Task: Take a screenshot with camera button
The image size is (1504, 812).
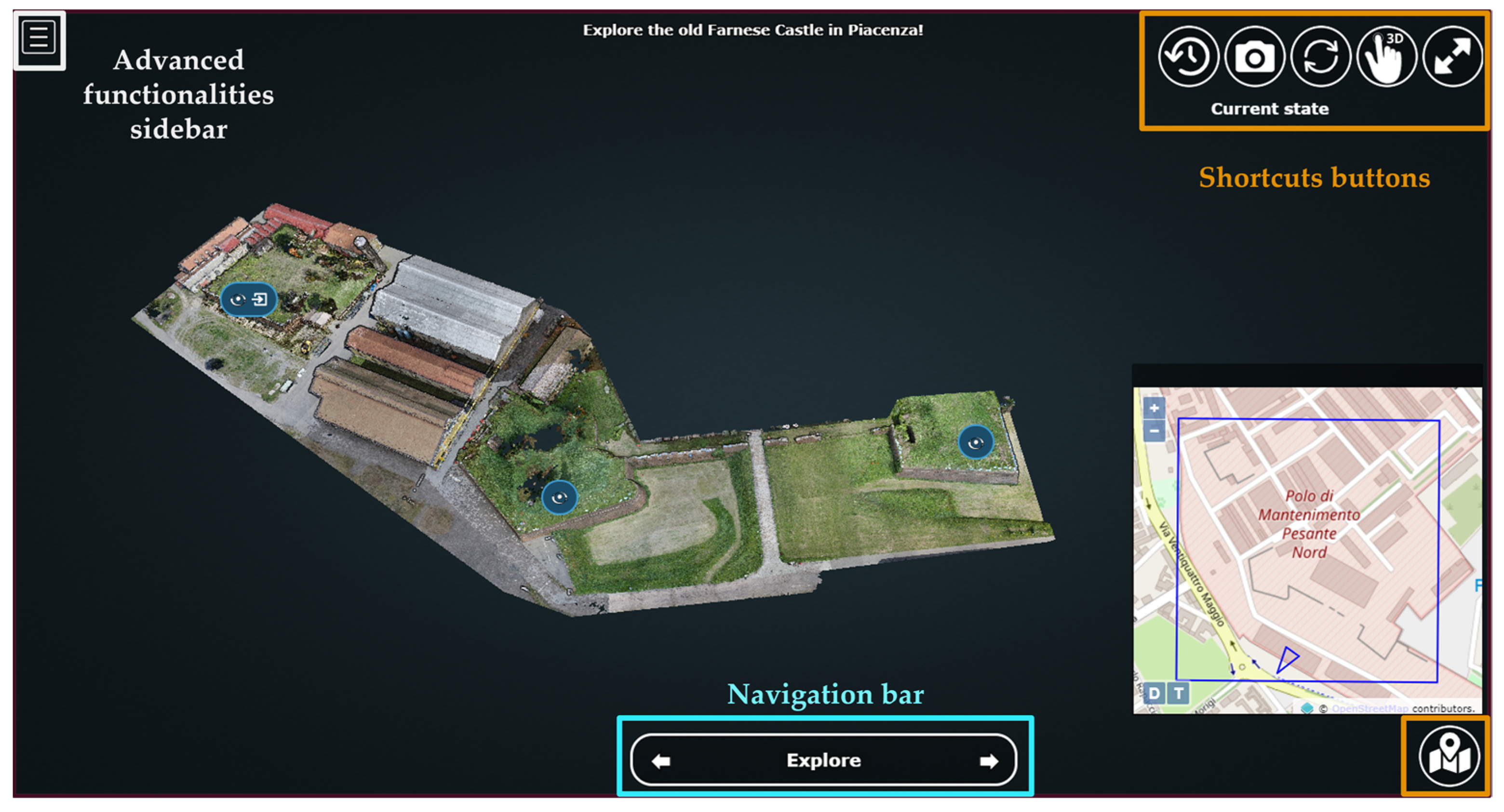Action: [x=1254, y=57]
